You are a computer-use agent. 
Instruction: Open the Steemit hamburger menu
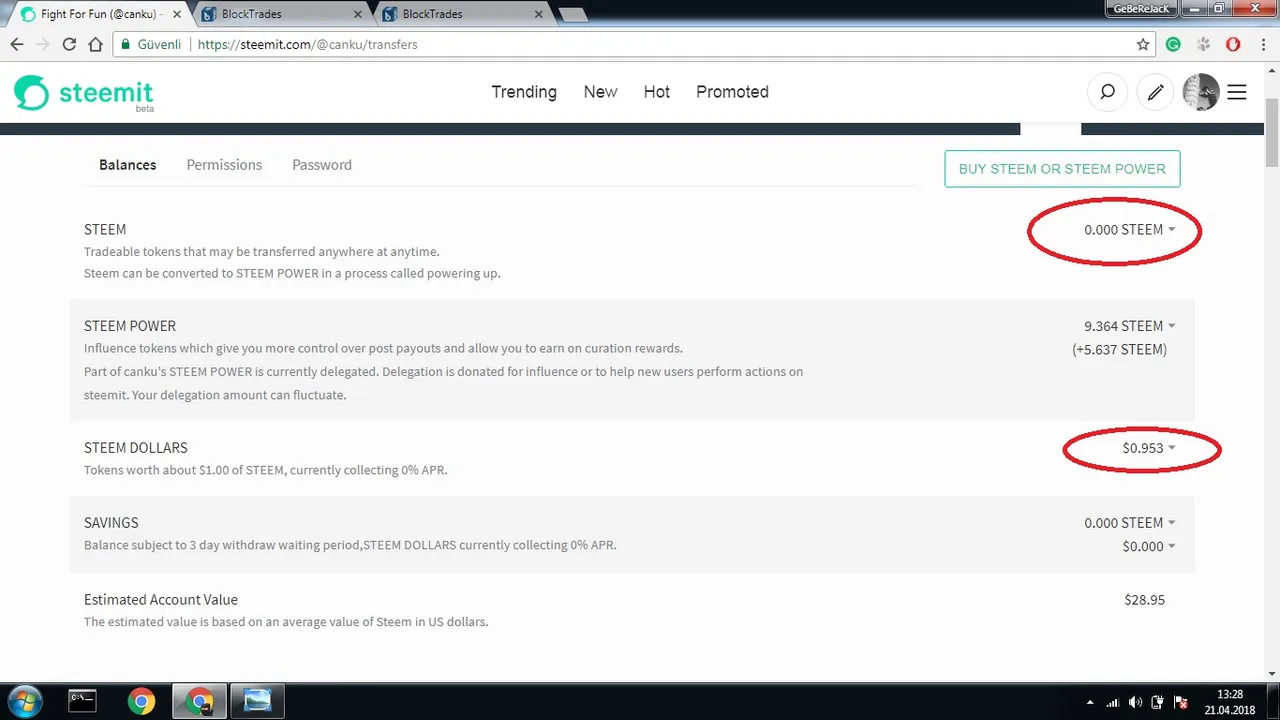click(1237, 92)
